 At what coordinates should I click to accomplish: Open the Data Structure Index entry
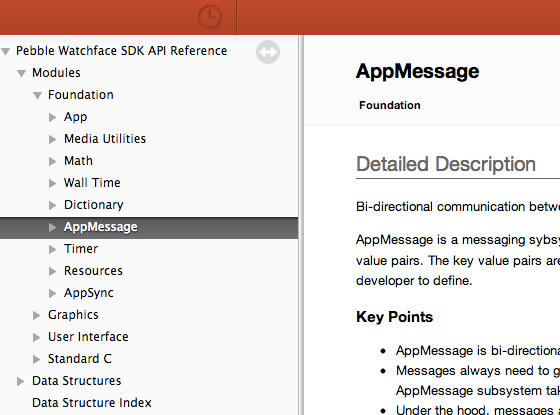pyautogui.click(x=92, y=403)
